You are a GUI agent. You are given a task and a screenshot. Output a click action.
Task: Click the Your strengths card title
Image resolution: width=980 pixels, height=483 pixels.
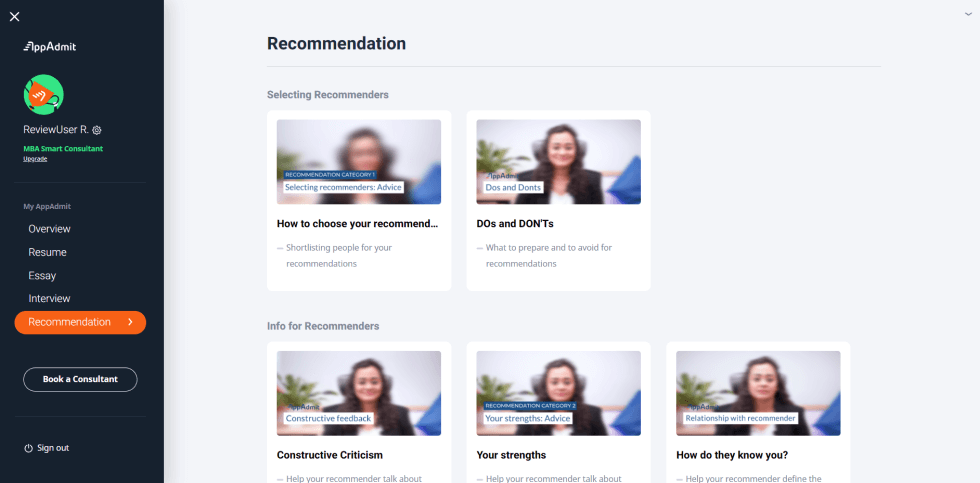(511, 455)
